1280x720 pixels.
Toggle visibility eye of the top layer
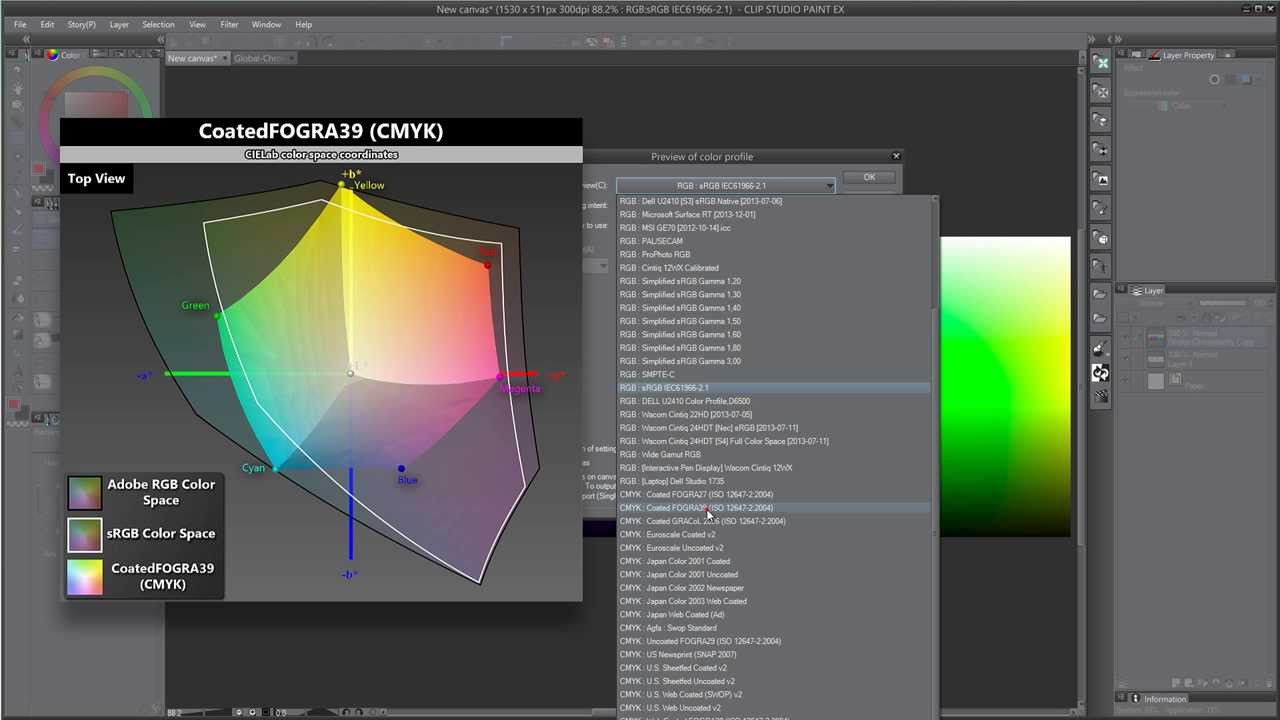click(1125, 337)
